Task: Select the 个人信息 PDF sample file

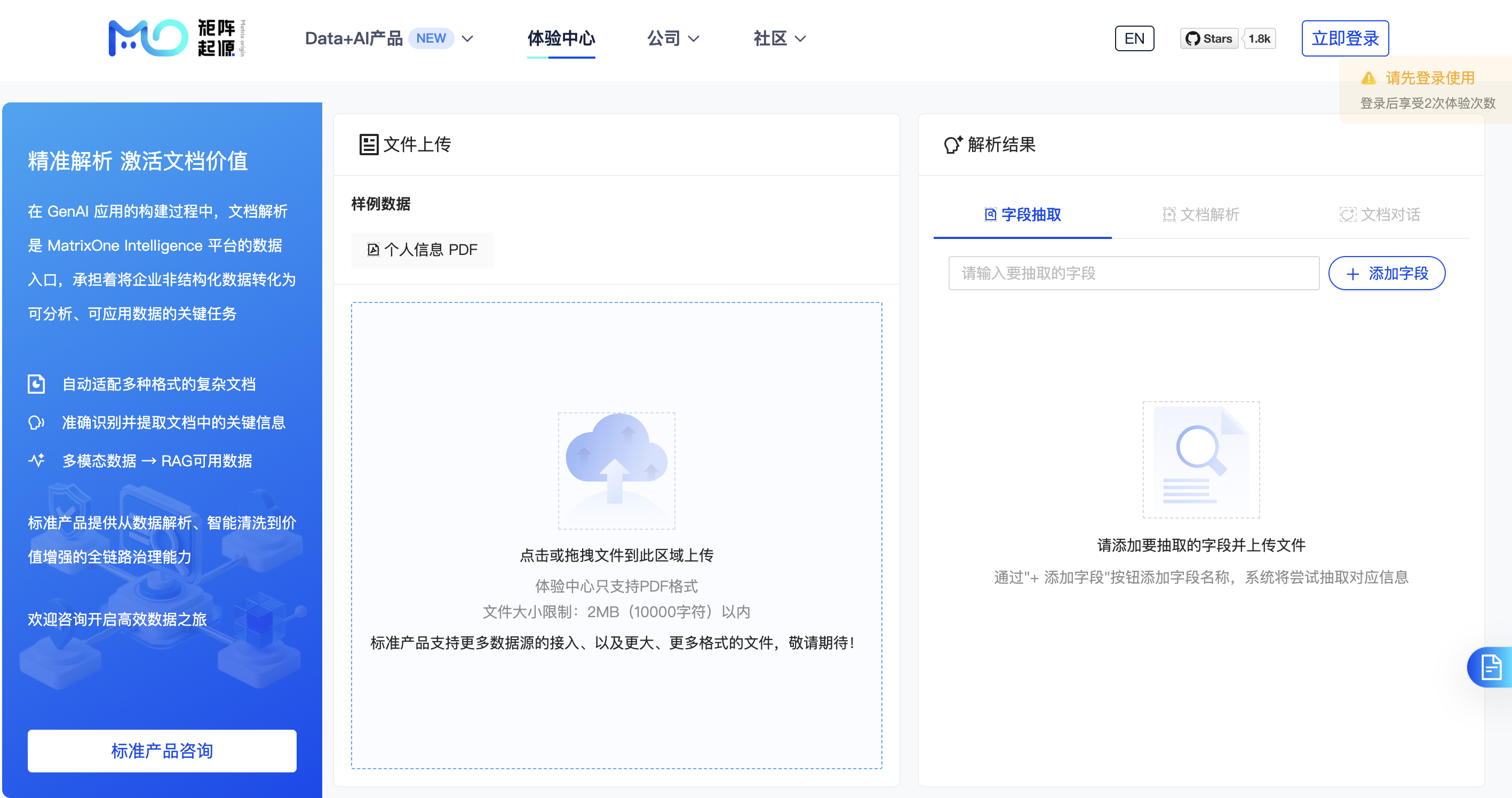Action: (423, 250)
